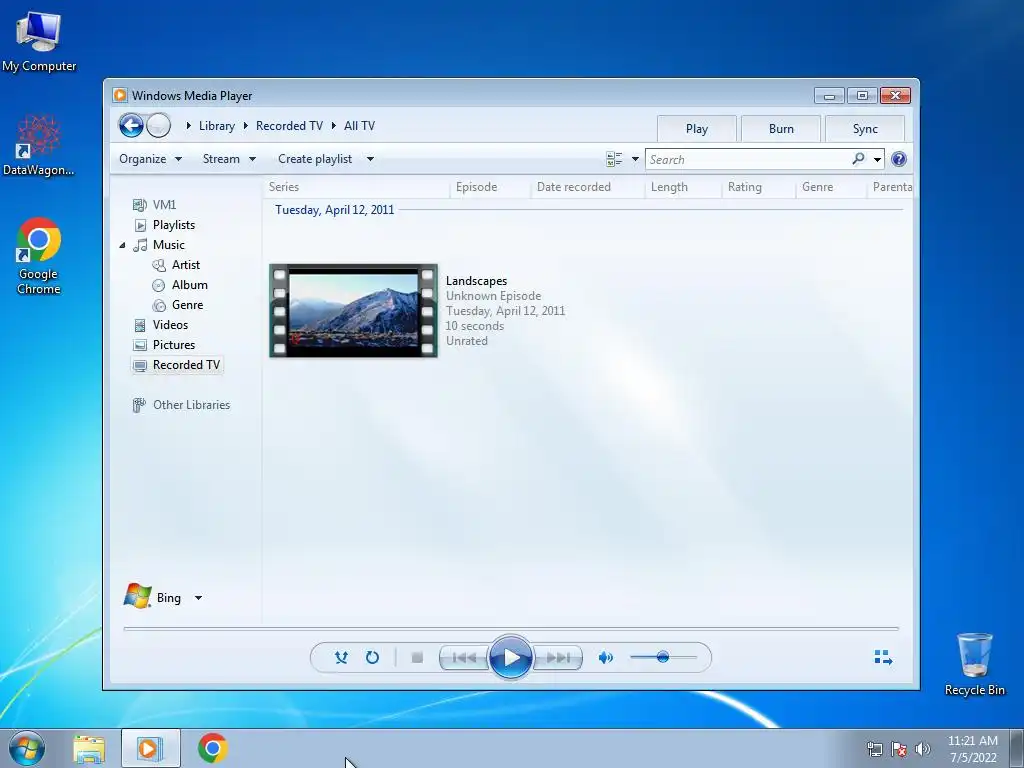Select Recorded TV in the navigation pane
The image size is (1024, 768).
click(x=177, y=365)
